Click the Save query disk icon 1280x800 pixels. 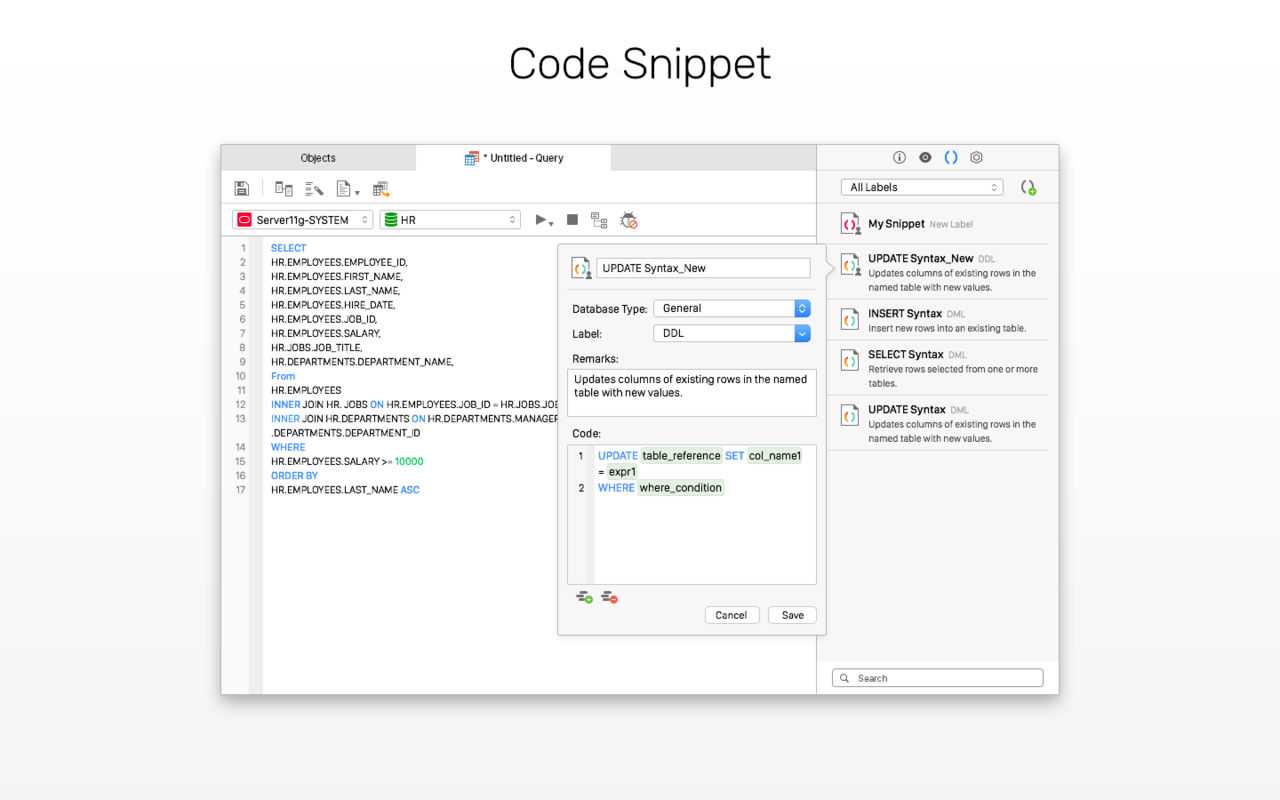tap(241, 188)
